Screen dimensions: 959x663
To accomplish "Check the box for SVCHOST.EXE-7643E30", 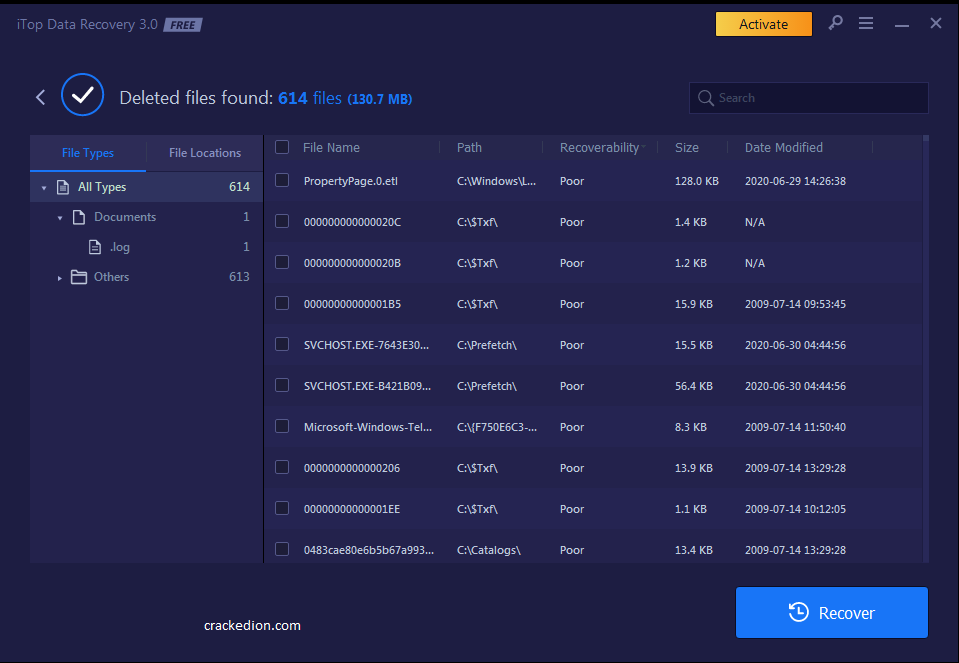I will 282,344.
